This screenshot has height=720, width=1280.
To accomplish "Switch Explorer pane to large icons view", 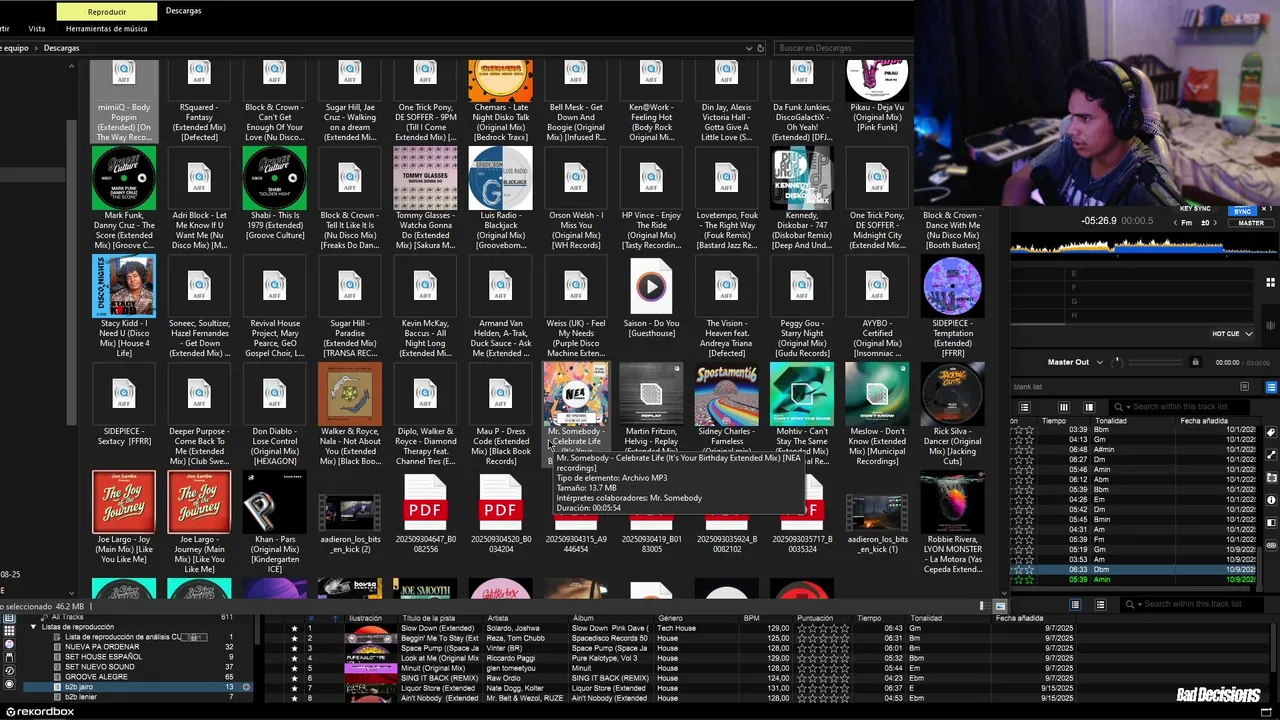I will point(1000,606).
